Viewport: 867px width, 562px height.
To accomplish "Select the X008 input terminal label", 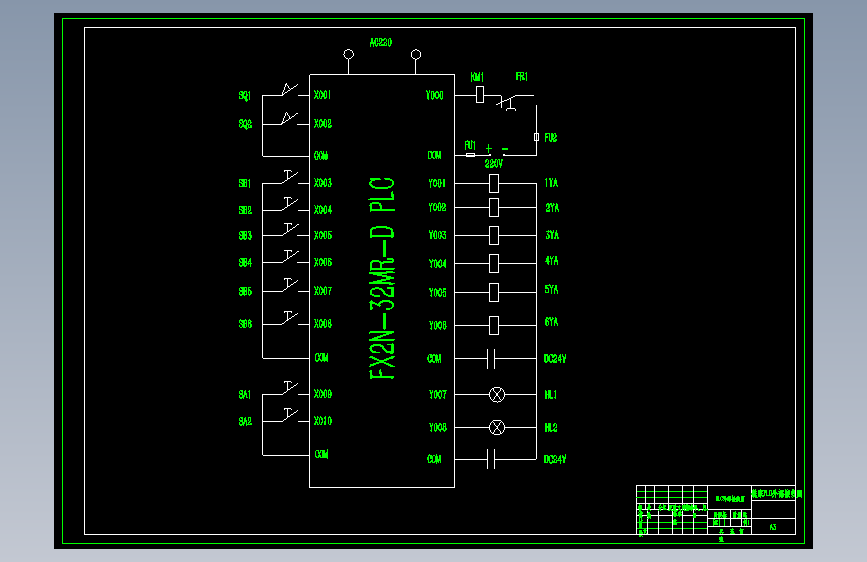I will (x=323, y=324).
